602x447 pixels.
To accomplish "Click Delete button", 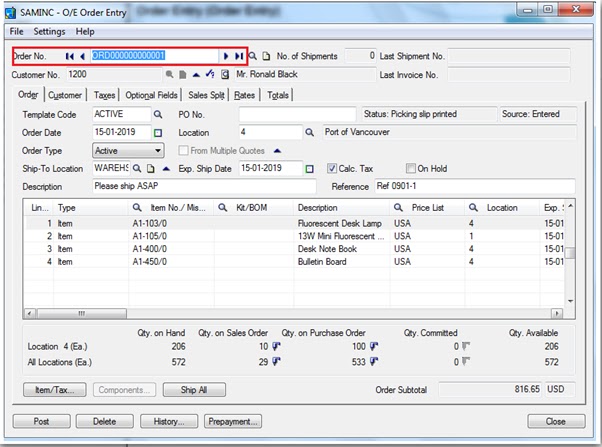I will 104,421.
